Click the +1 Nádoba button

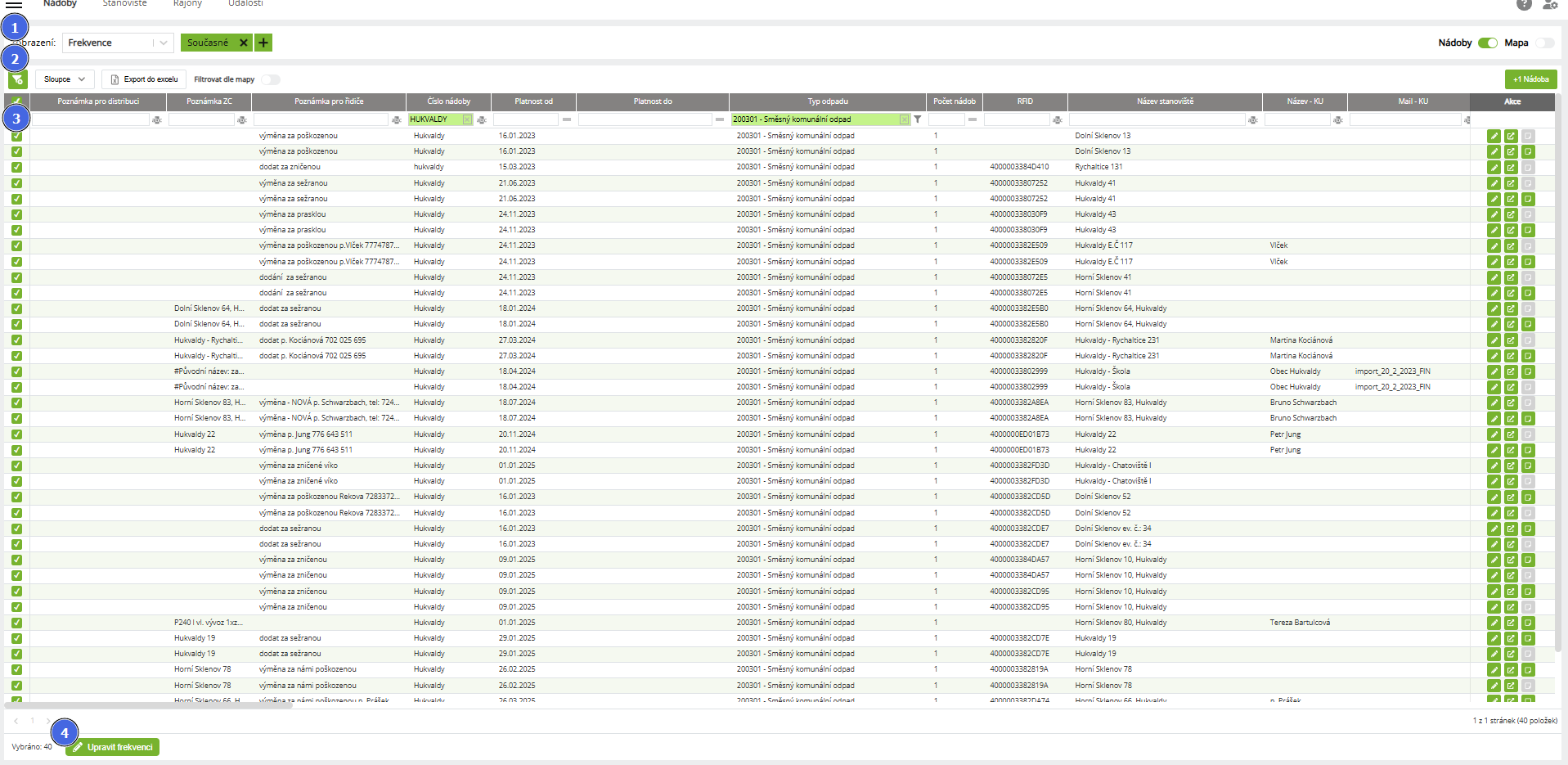(x=1530, y=79)
